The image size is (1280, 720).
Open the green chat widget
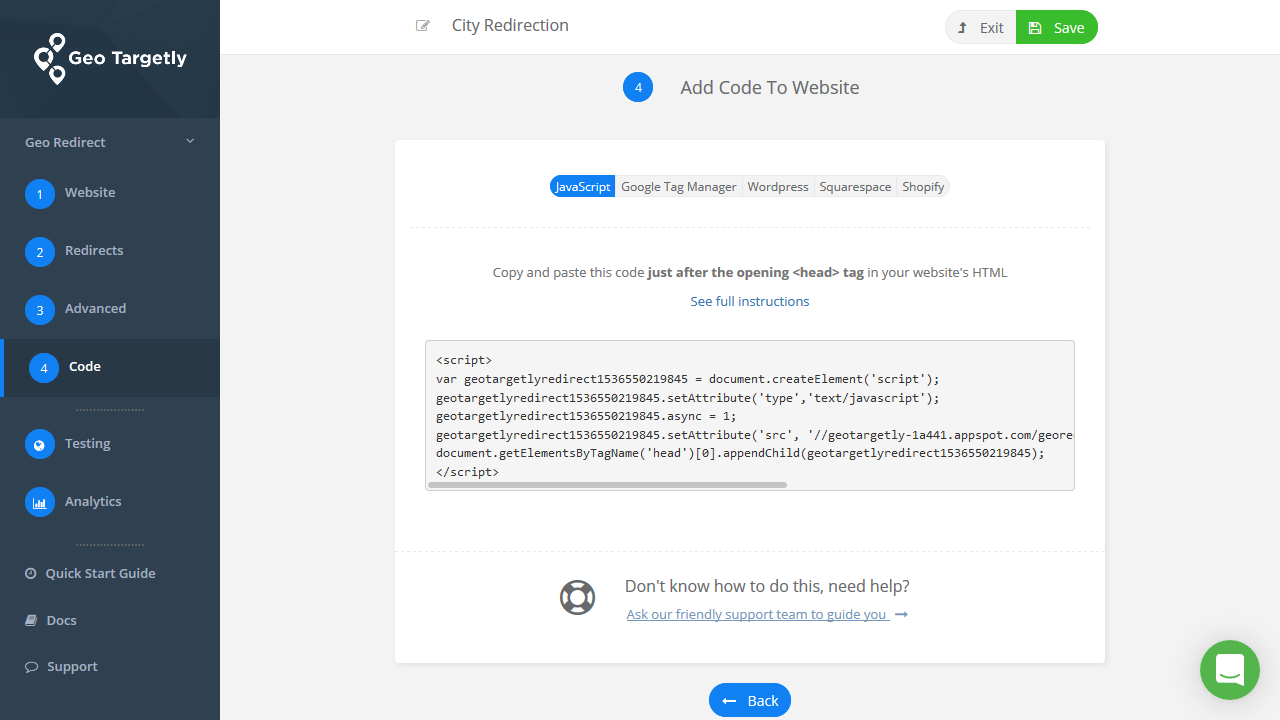pos(1230,670)
